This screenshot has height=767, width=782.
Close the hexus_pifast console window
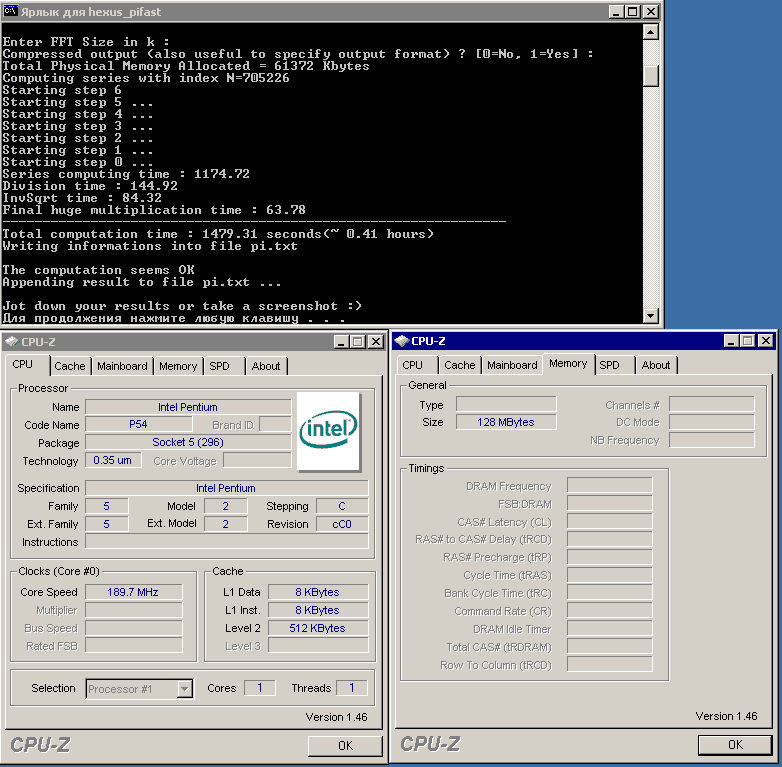coord(650,11)
